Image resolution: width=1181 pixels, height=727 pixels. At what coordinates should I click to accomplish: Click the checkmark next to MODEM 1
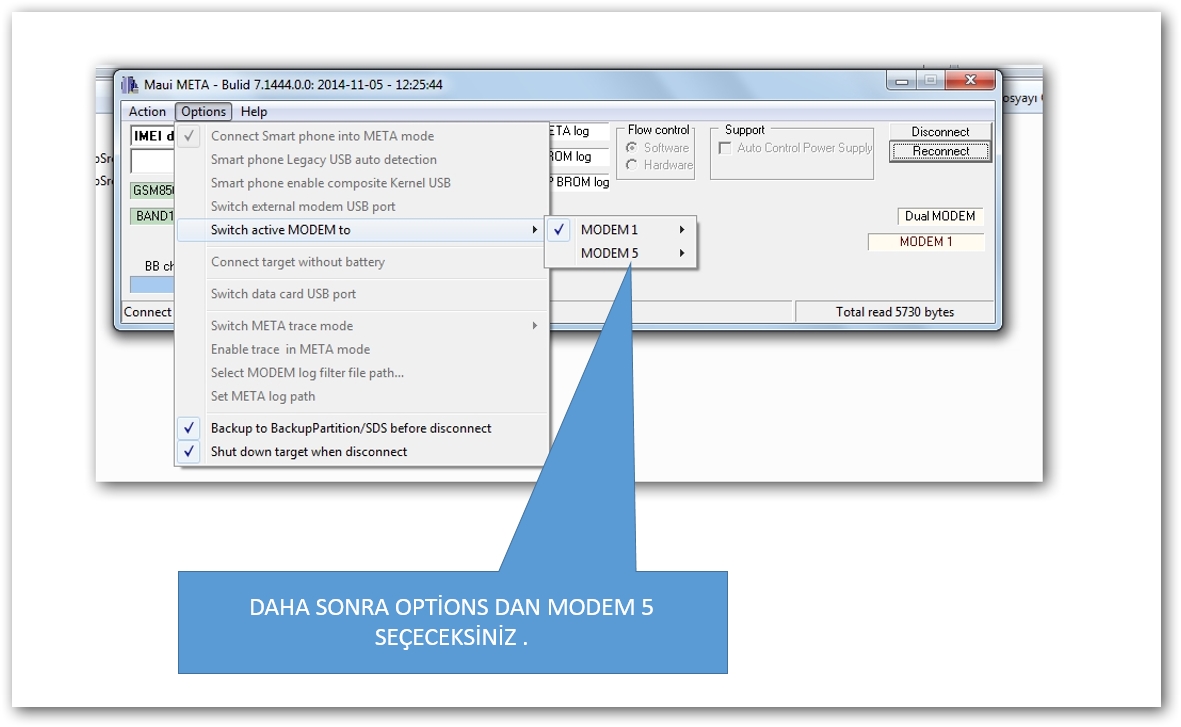(x=559, y=230)
